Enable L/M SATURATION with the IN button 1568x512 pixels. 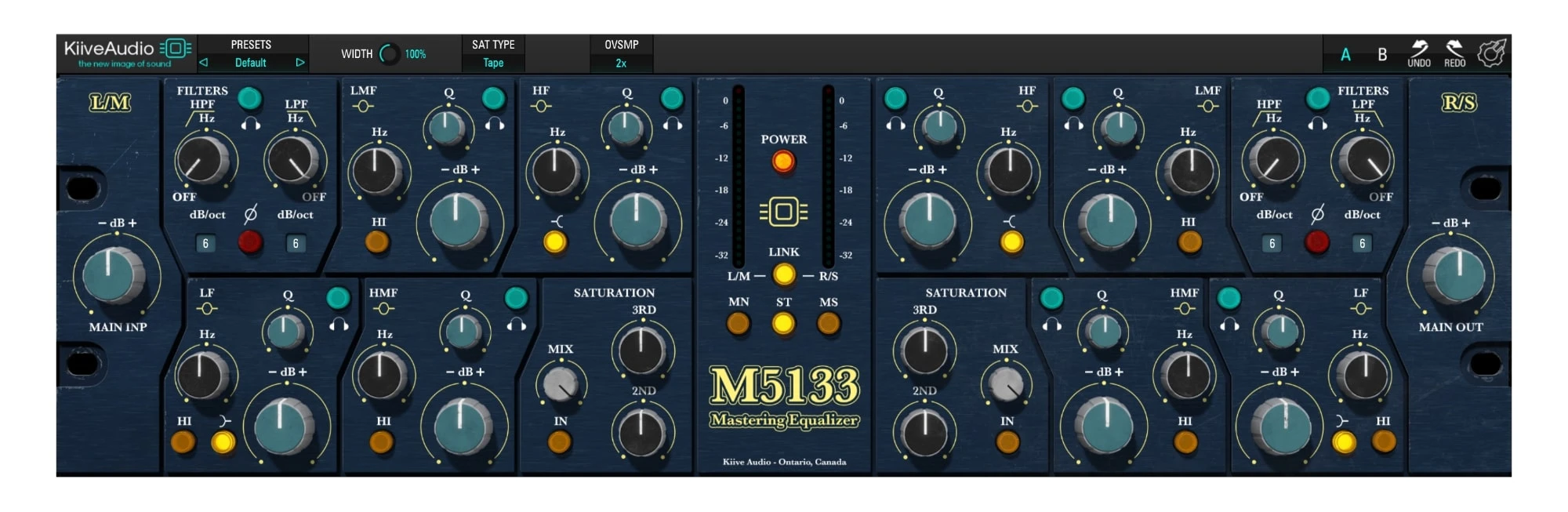click(x=560, y=442)
